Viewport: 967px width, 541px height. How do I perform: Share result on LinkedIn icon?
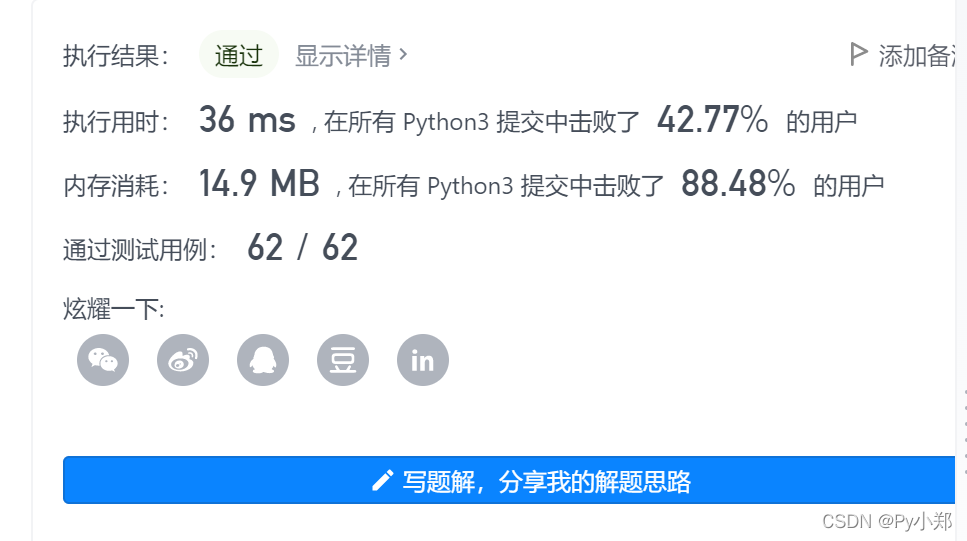(x=423, y=360)
